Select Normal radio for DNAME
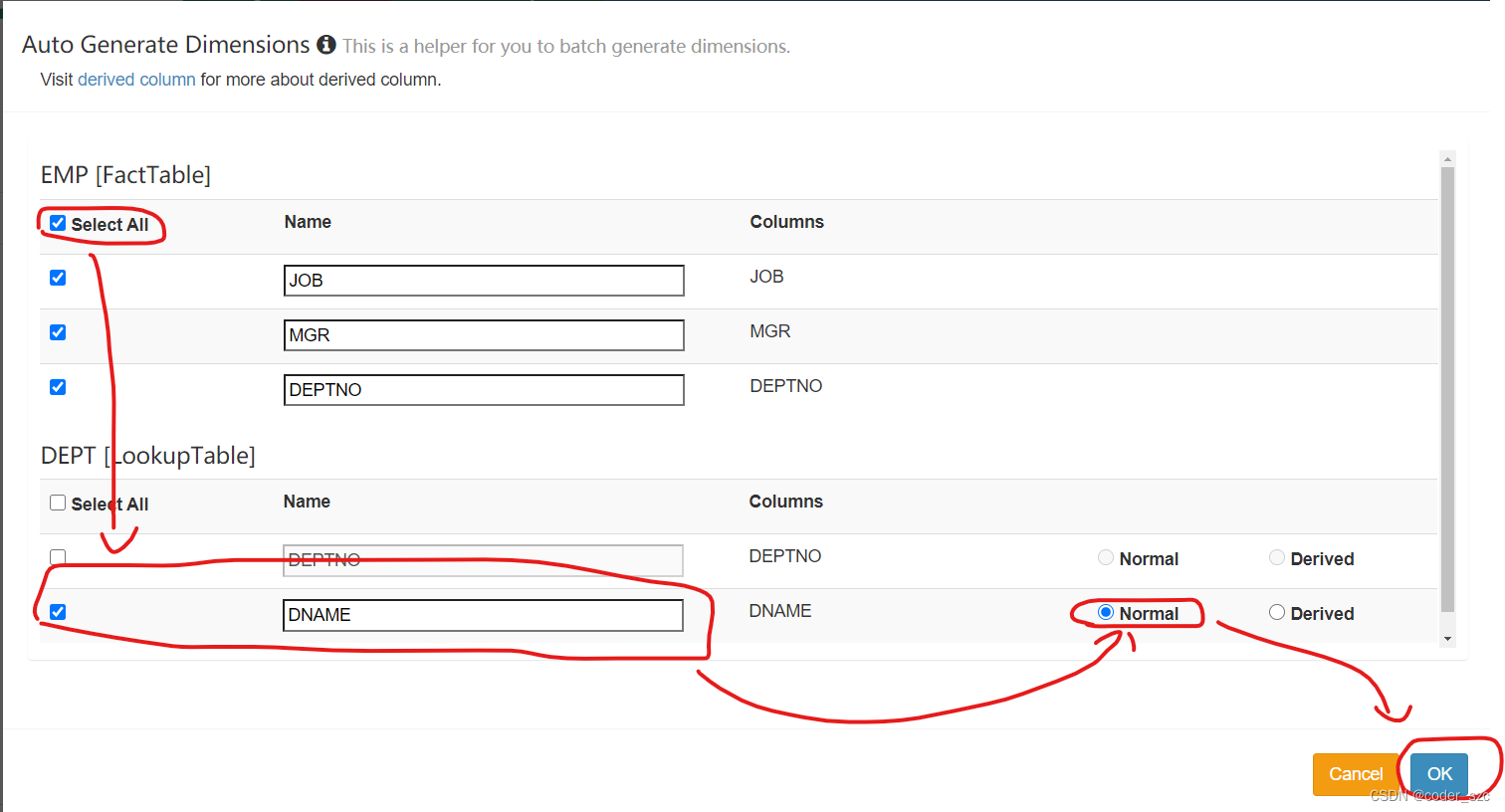Viewport: 1505px width, 812px height. pos(1106,612)
